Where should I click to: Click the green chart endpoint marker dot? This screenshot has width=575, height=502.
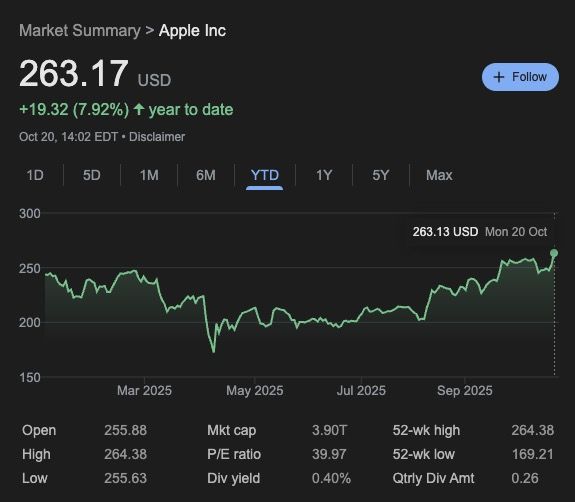point(554,253)
